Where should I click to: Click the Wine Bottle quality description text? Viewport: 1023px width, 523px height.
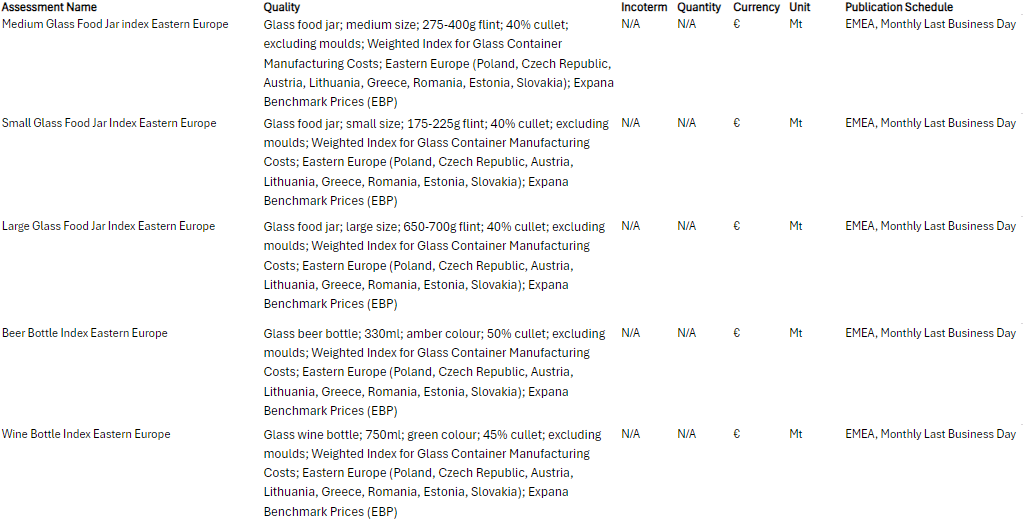[433, 473]
